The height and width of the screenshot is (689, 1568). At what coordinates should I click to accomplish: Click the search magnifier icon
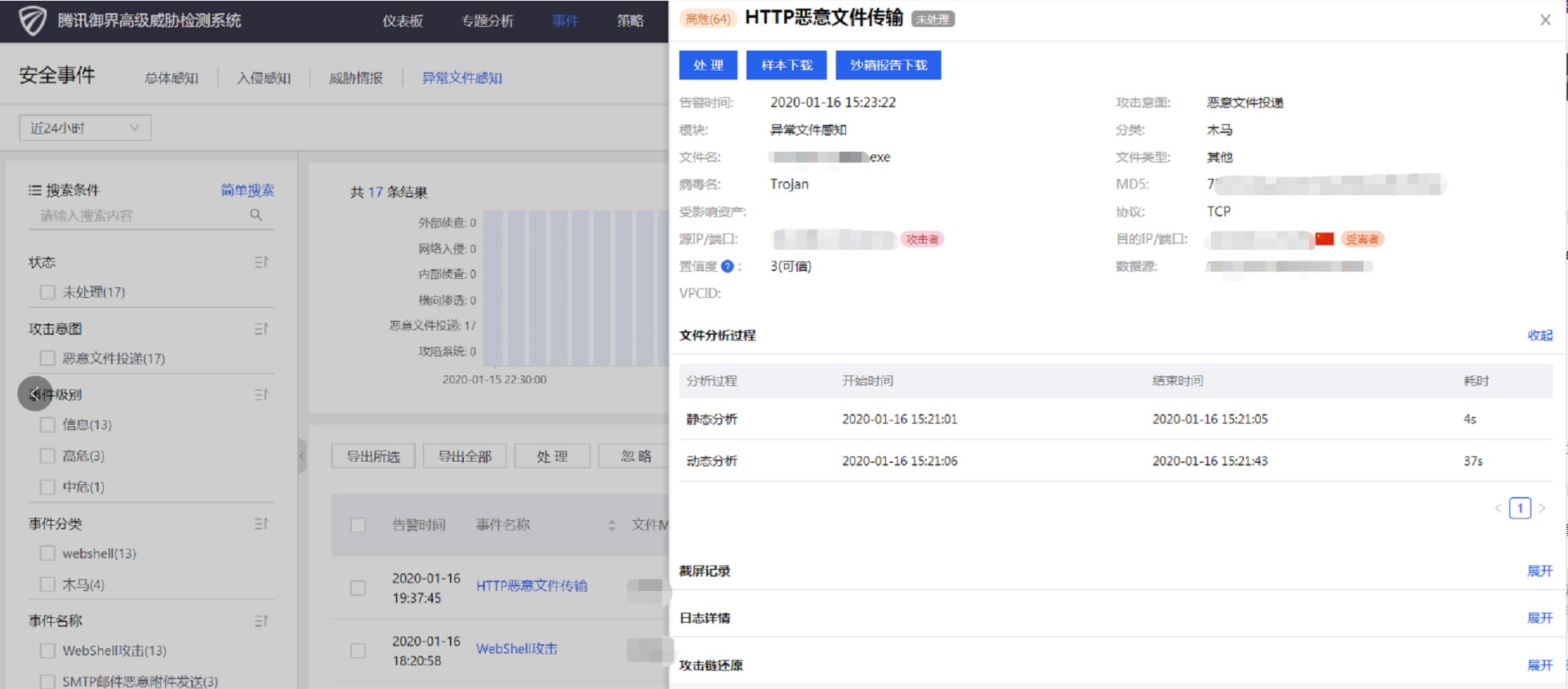click(256, 215)
